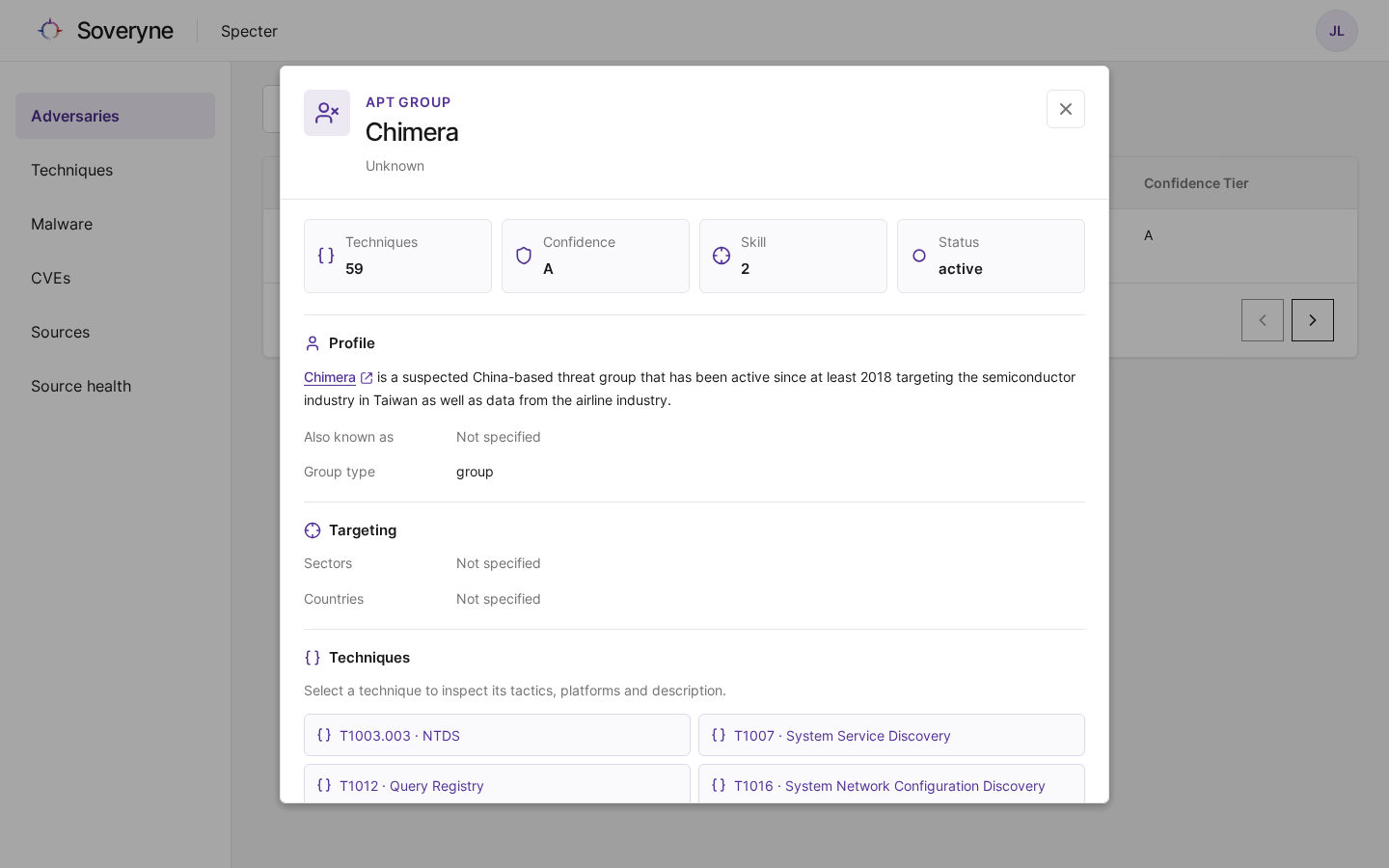The height and width of the screenshot is (868, 1389).
Task: Close the Chimera APT group dialog
Action: 1066,109
